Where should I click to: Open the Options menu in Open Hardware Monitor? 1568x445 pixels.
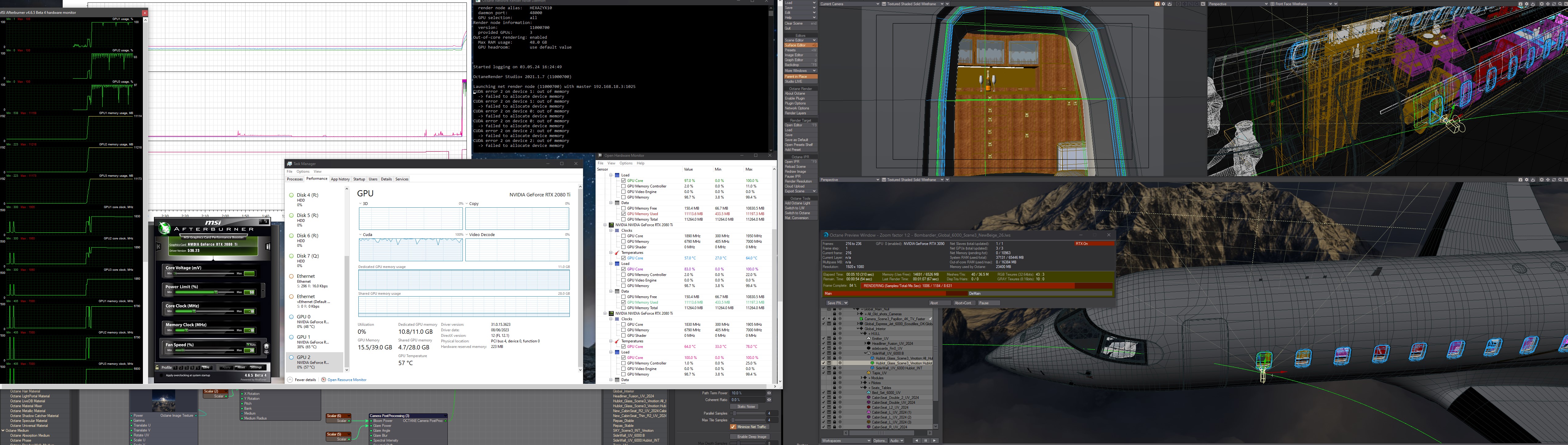point(626,163)
